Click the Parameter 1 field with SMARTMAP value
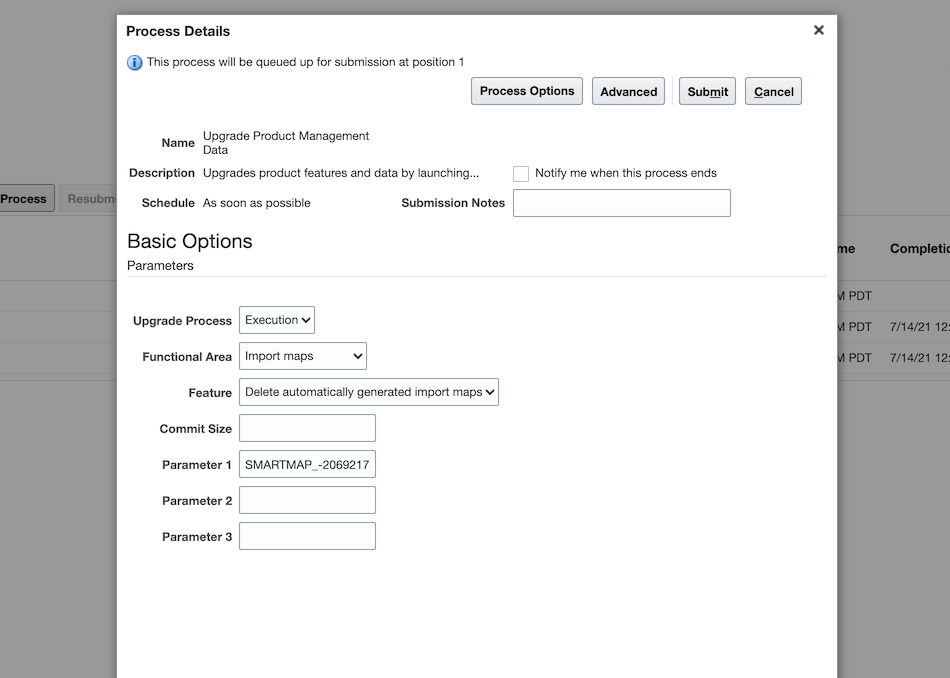This screenshot has height=678, width=950. [x=307, y=464]
